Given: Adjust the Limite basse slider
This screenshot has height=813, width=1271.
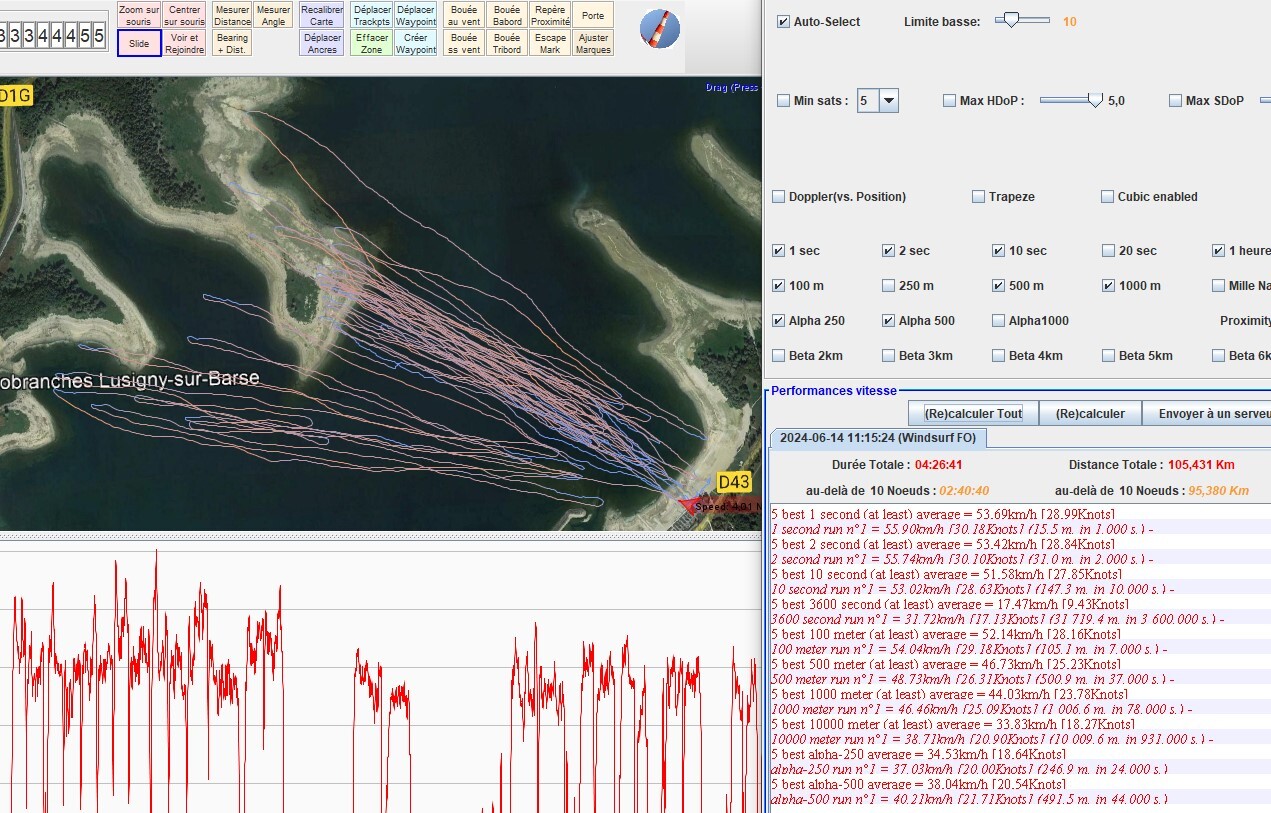Looking at the screenshot, I should 1012,20.
